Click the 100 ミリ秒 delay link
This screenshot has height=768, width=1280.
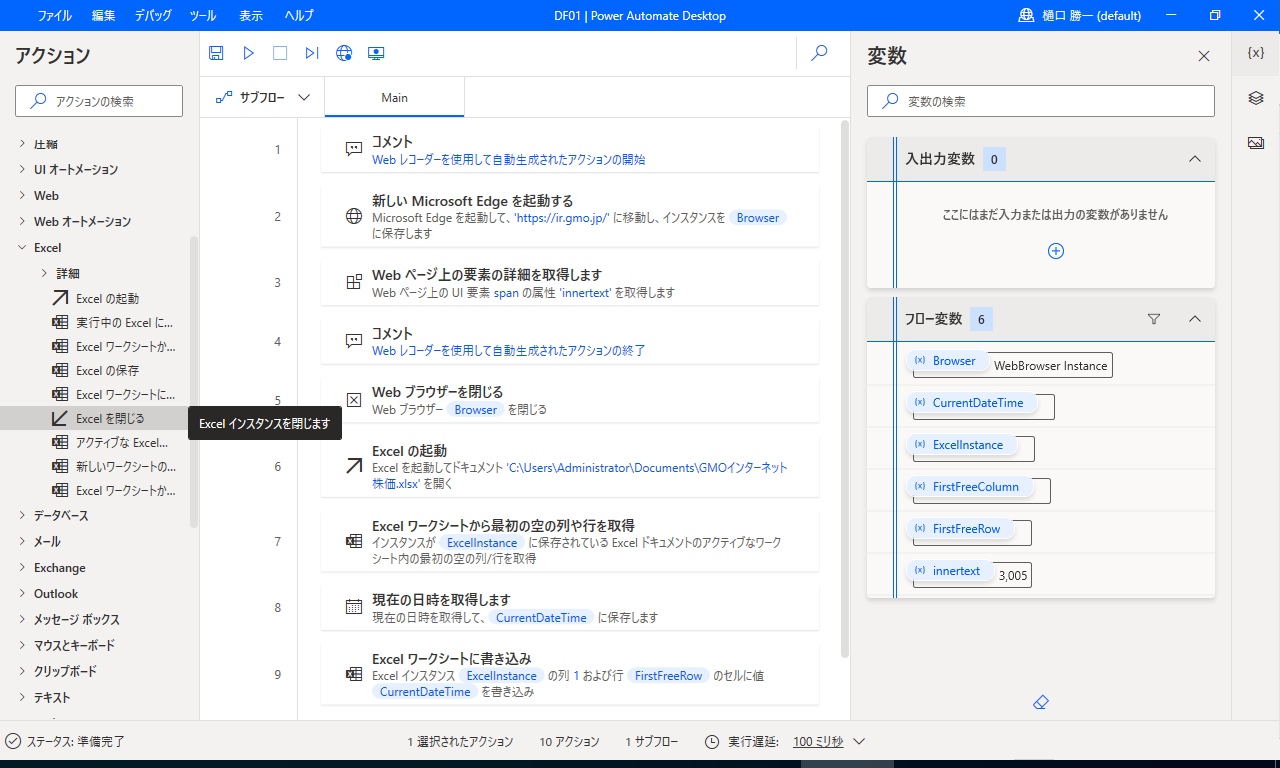[x=818, y=742]
